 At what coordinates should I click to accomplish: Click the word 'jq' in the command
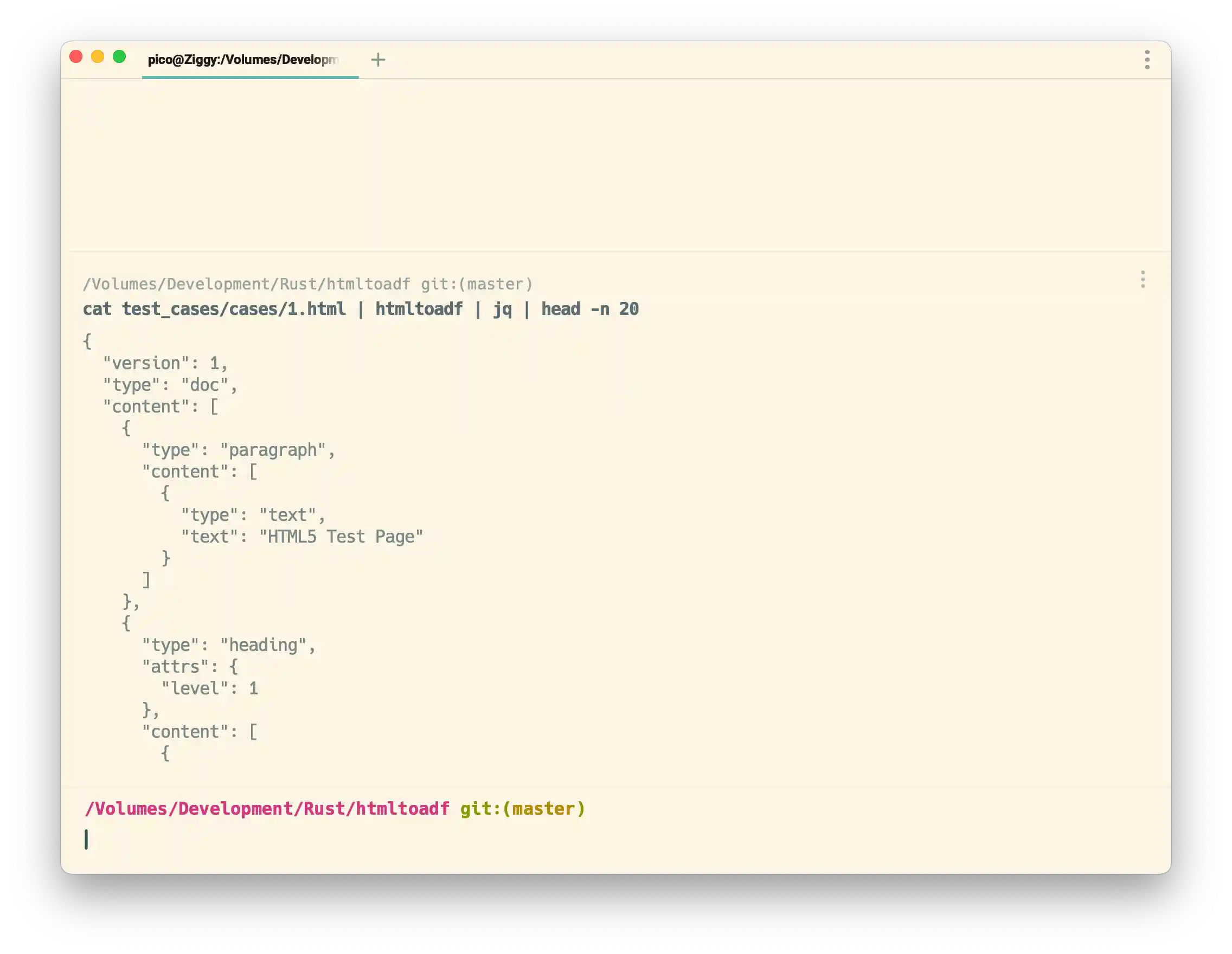502,309
